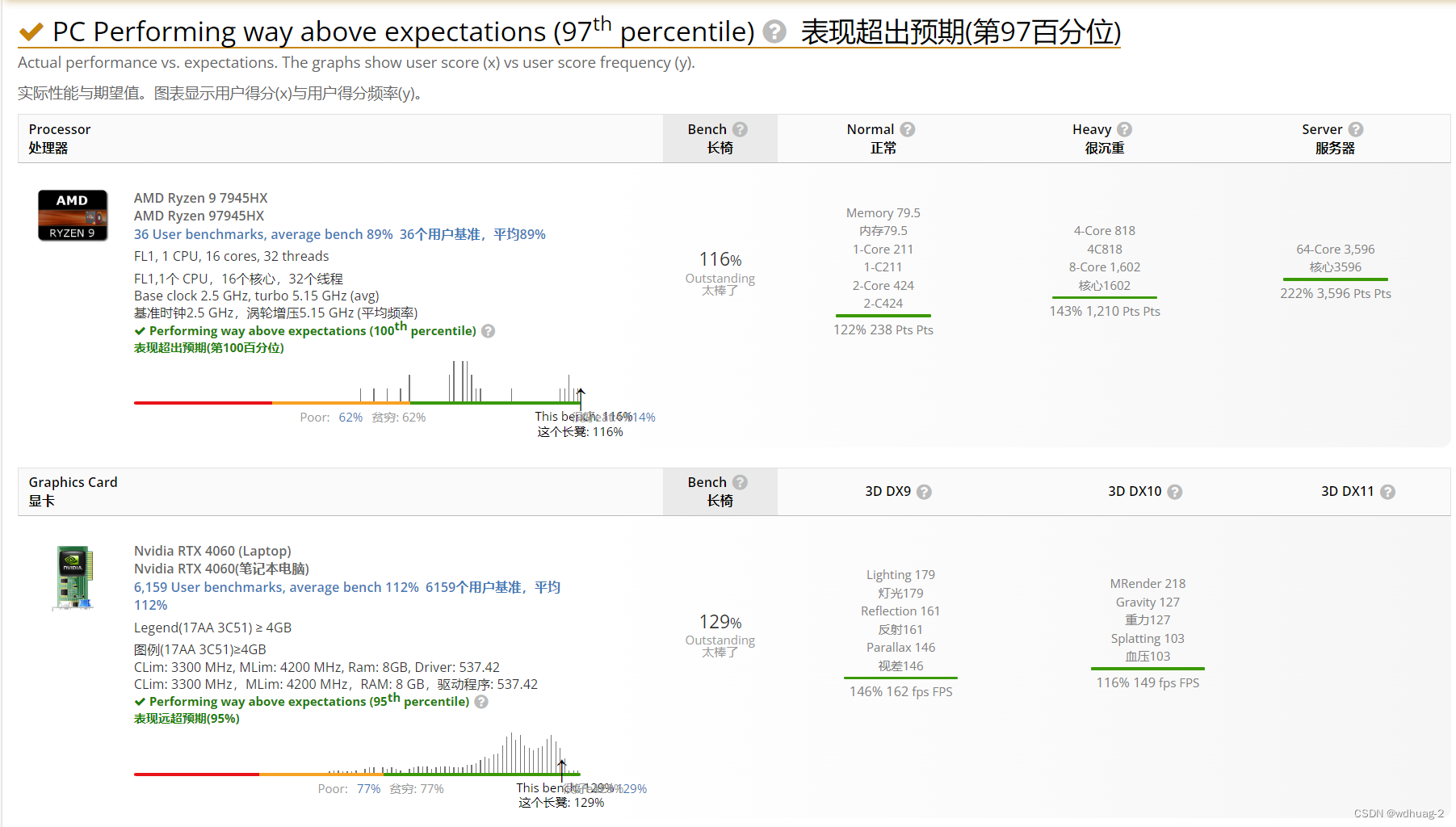Click the graphics card Poor 77% label

click(x=349, y=789)
